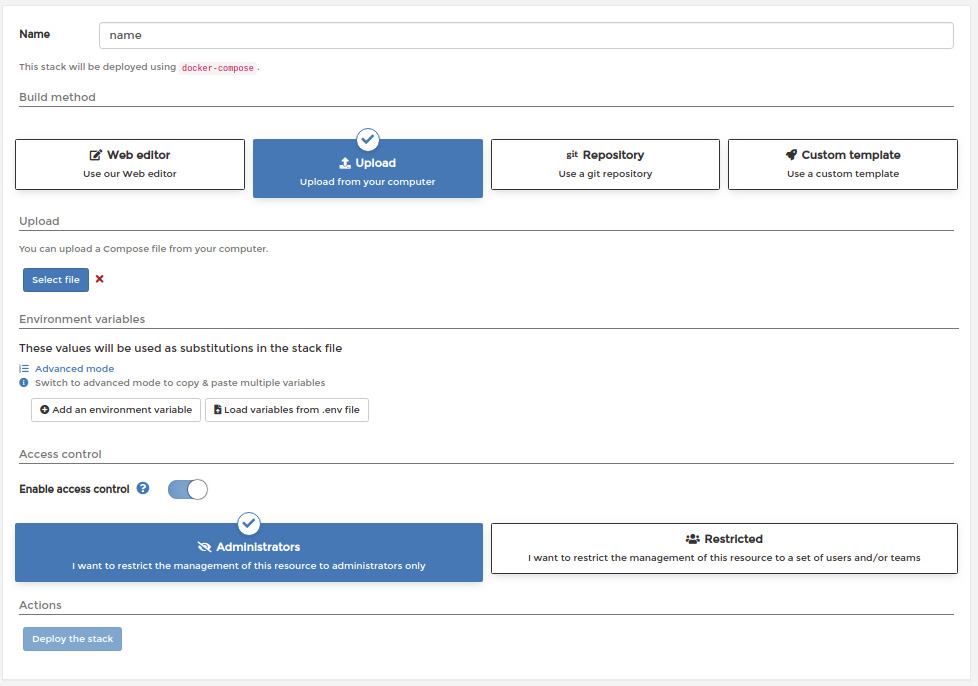This screenshot has width=978, height=686.
Task: Click the rocket icon on Custom template
Action: pyautogui.click(x=791, y=155)
